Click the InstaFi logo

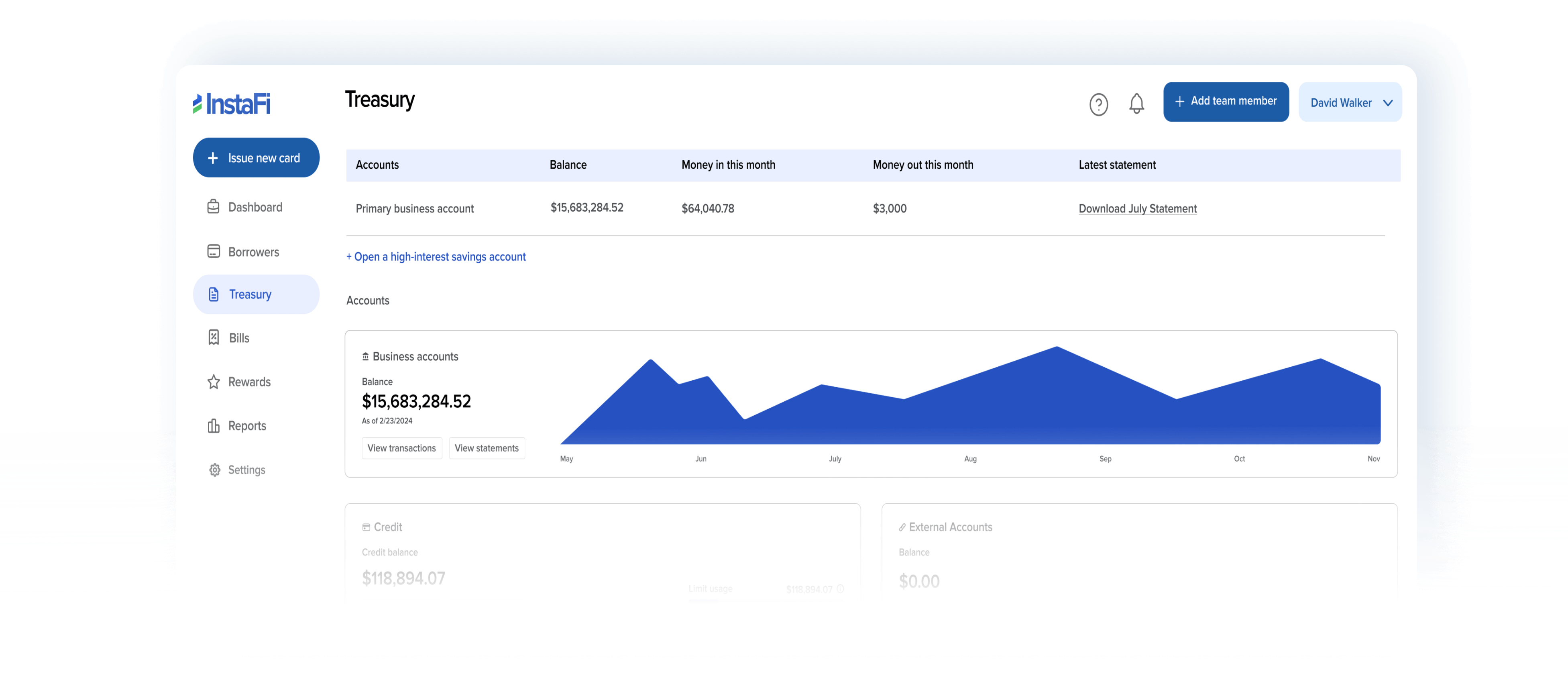click(231, 104)
